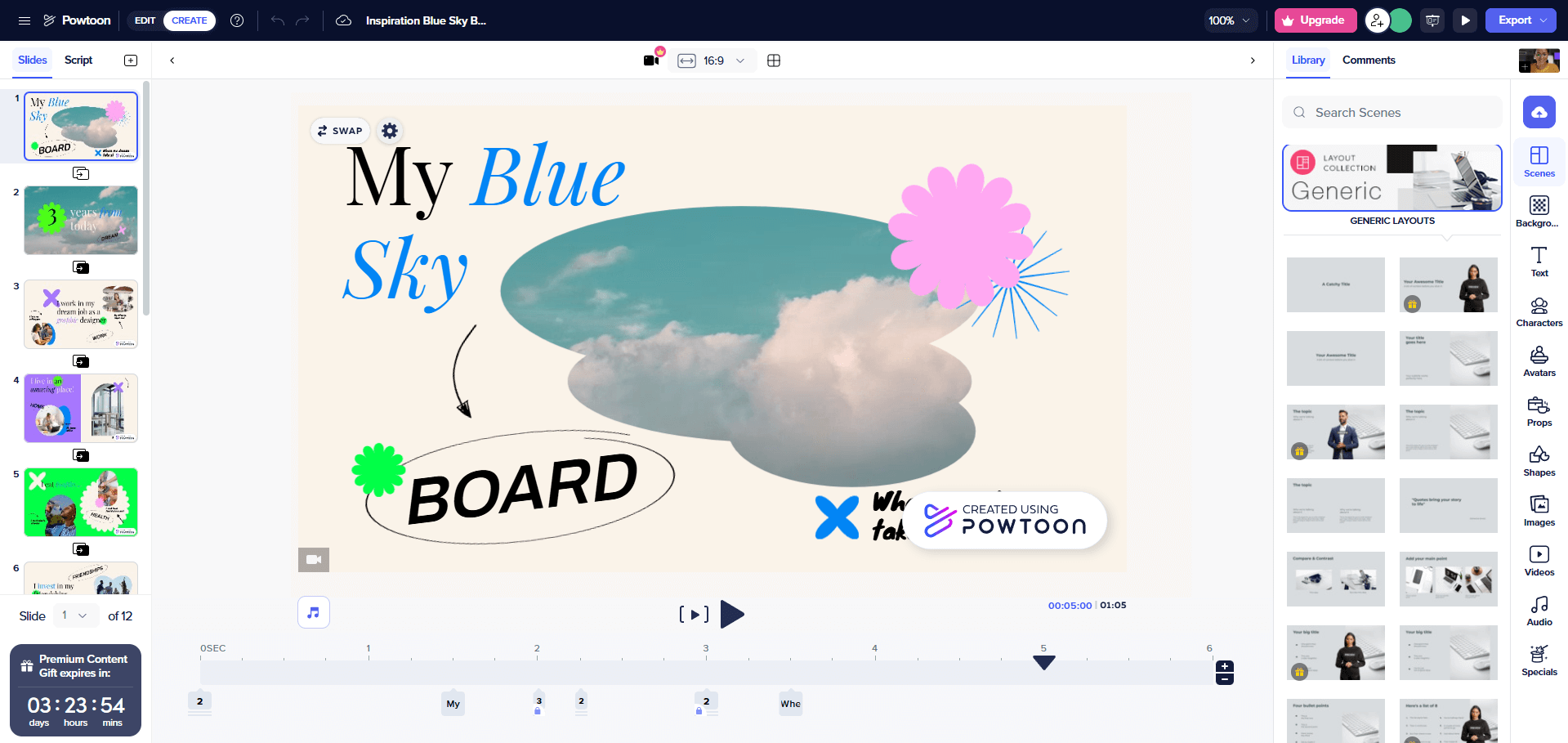The width and height of the screenshot is (1568, 743).
Task: Open the soundtrack music note button
Action: pyautogui.click(x=314, y=612)
